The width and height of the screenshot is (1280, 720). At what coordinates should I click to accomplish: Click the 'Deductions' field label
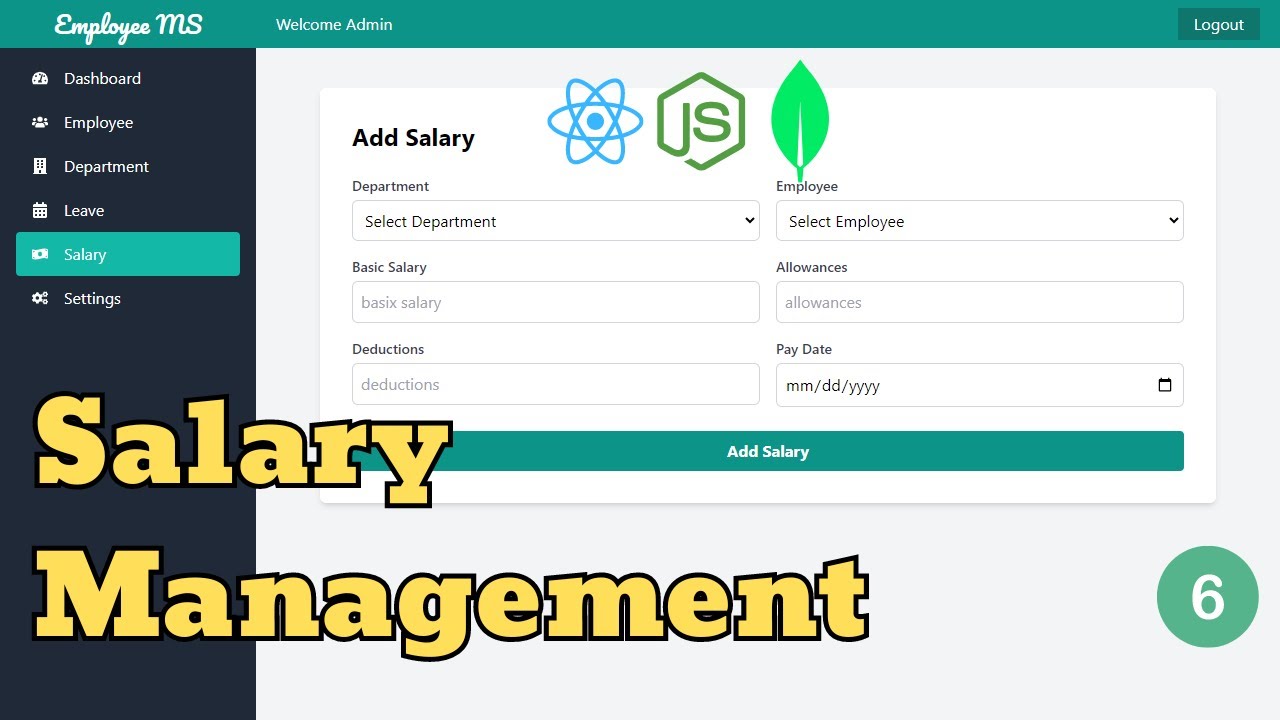pyautogui.click(x=388, y=349)
